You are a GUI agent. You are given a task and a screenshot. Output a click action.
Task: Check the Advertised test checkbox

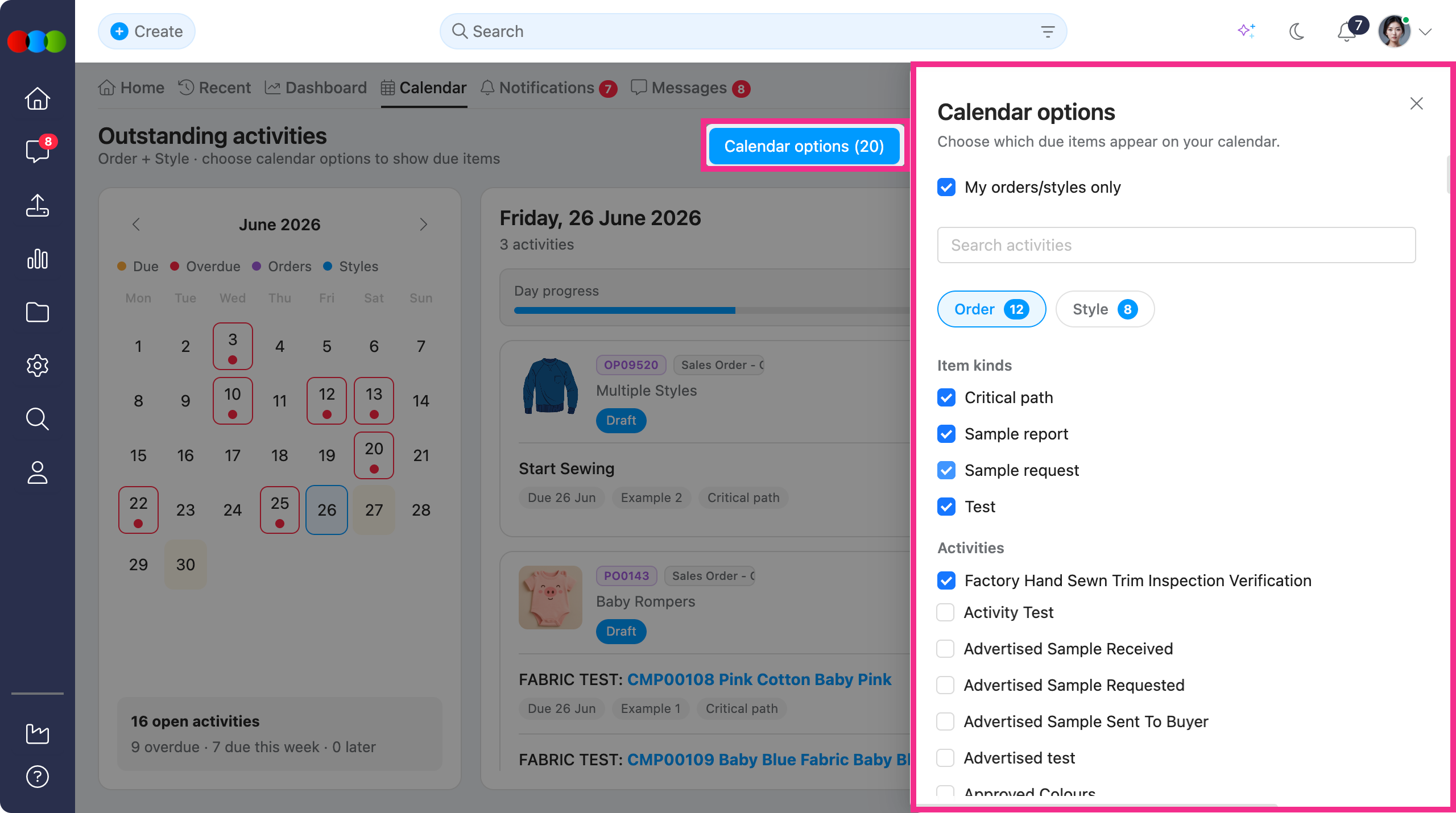click(x=945, y=758)
